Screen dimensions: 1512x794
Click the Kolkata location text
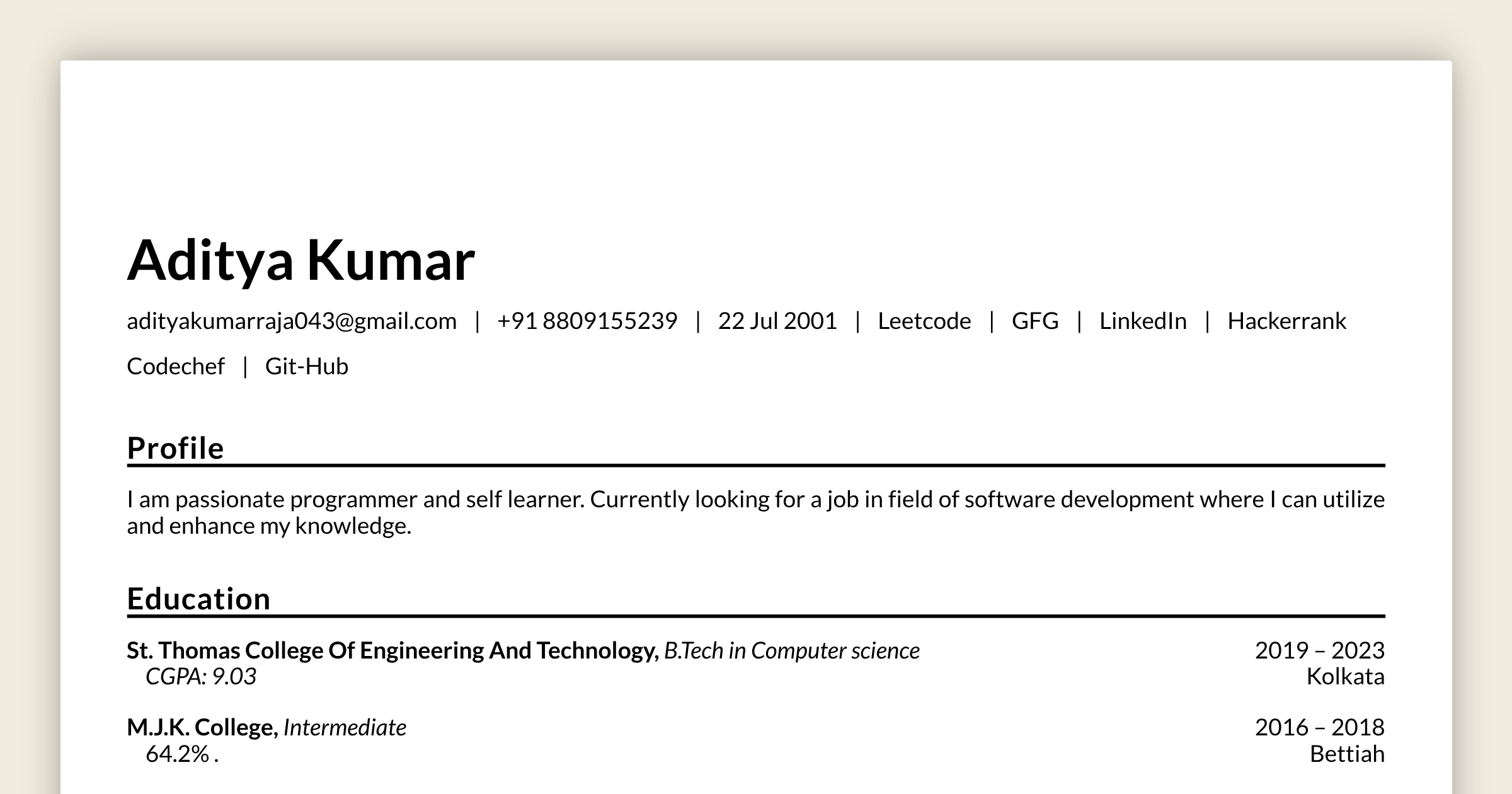[1346, 677]
